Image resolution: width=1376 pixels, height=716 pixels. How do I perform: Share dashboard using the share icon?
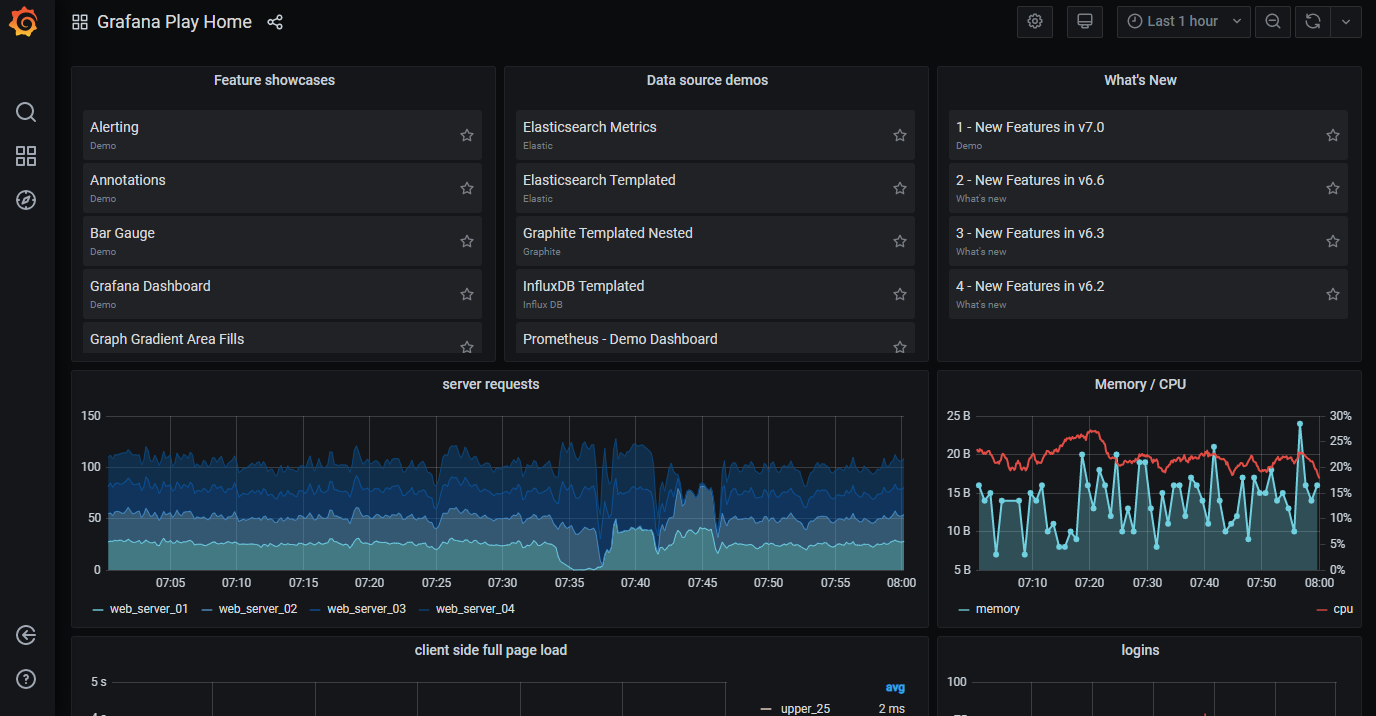[x=275, y=22]
